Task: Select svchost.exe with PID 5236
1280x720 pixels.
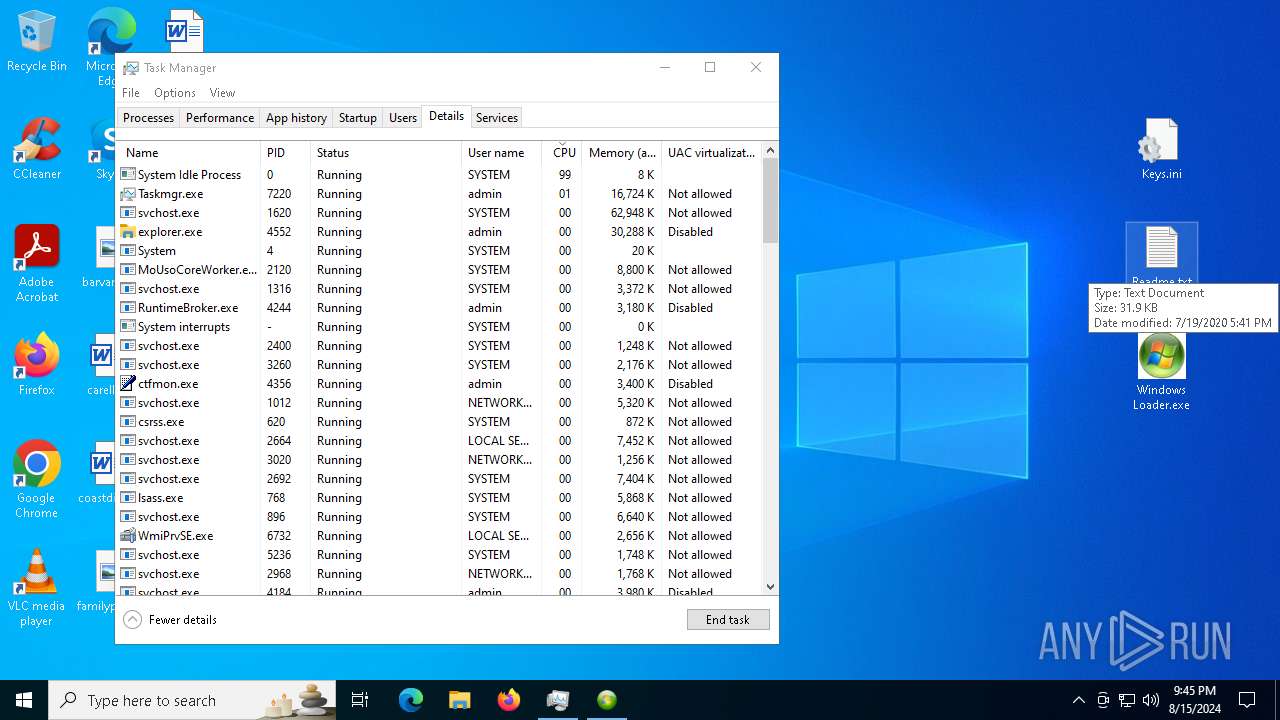Action: (440, 555)
